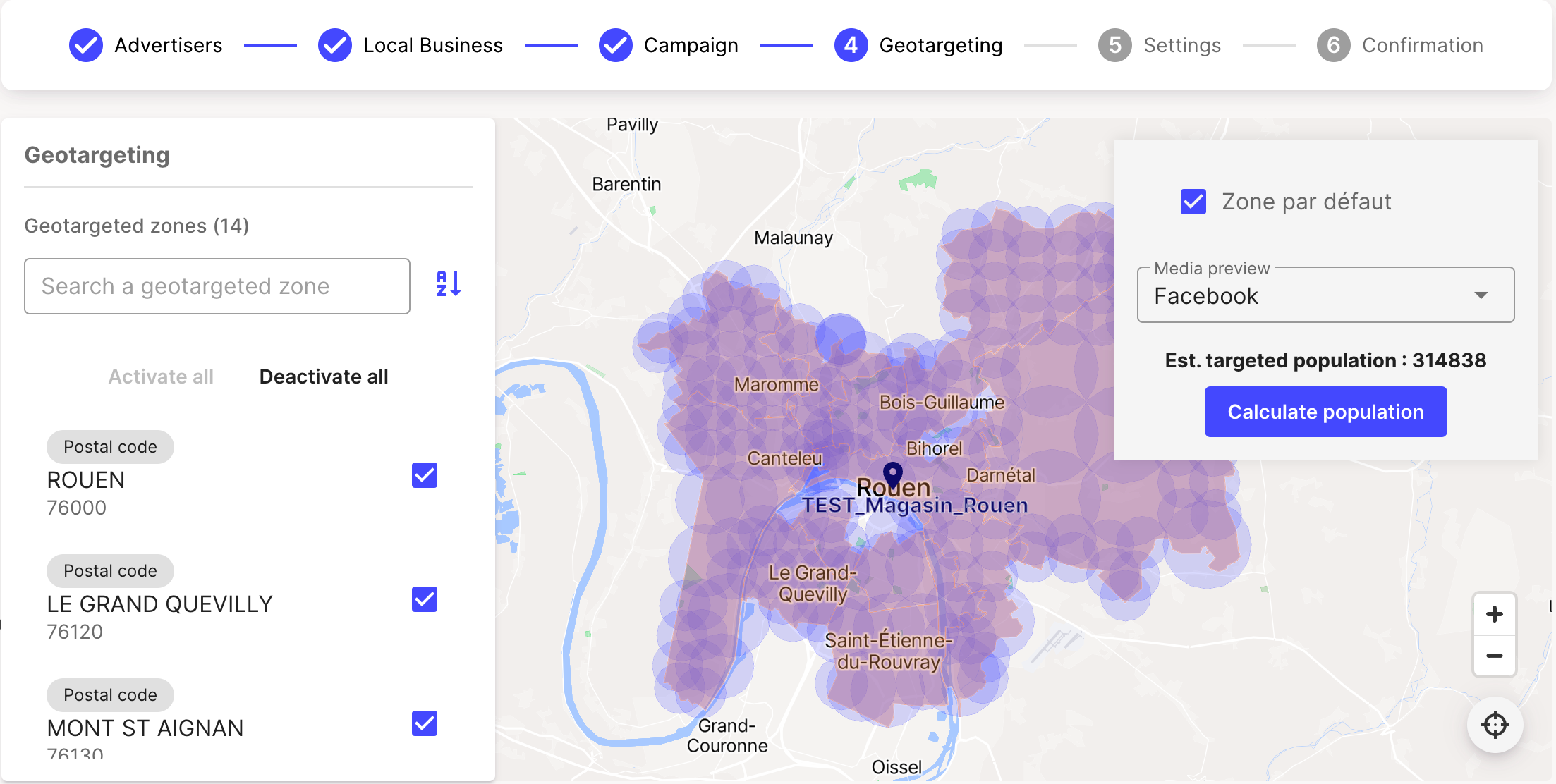Select step 5 Settings circle
Screen dimensions: 1556x784
click(x=1115, y=45)
